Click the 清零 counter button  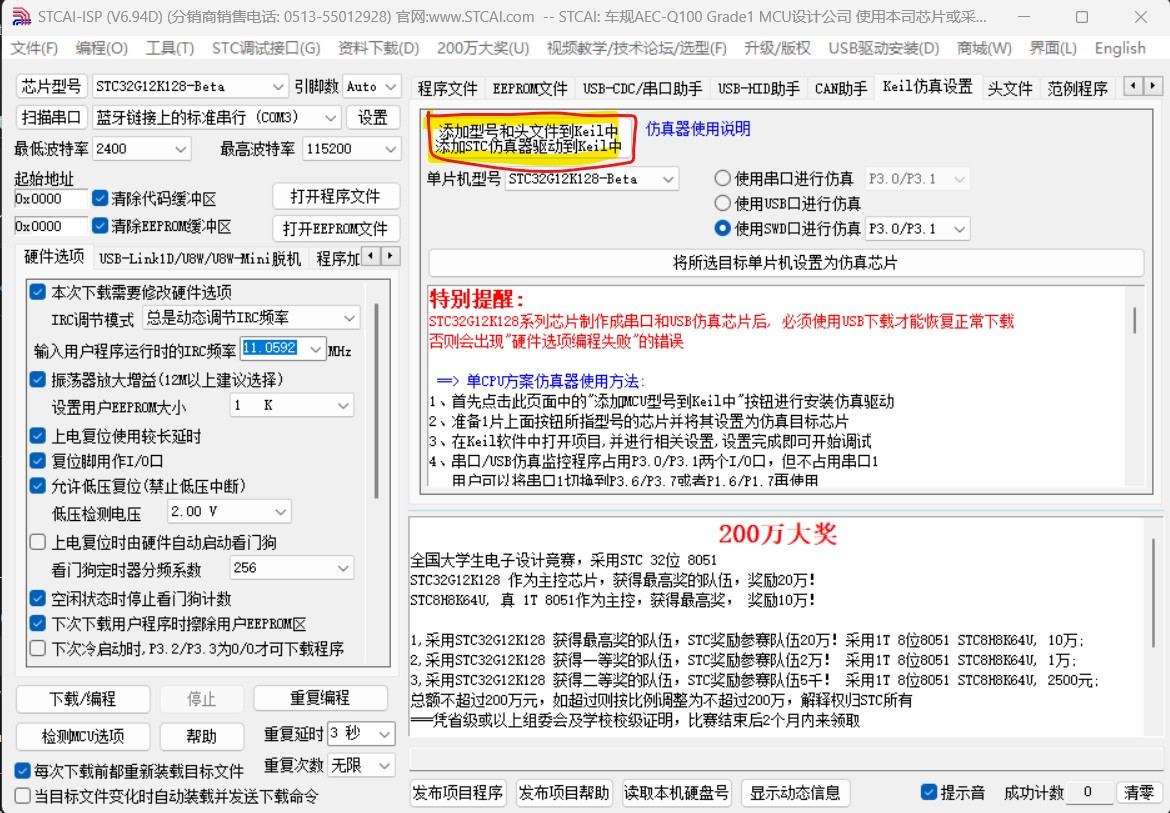(1139, 792)
